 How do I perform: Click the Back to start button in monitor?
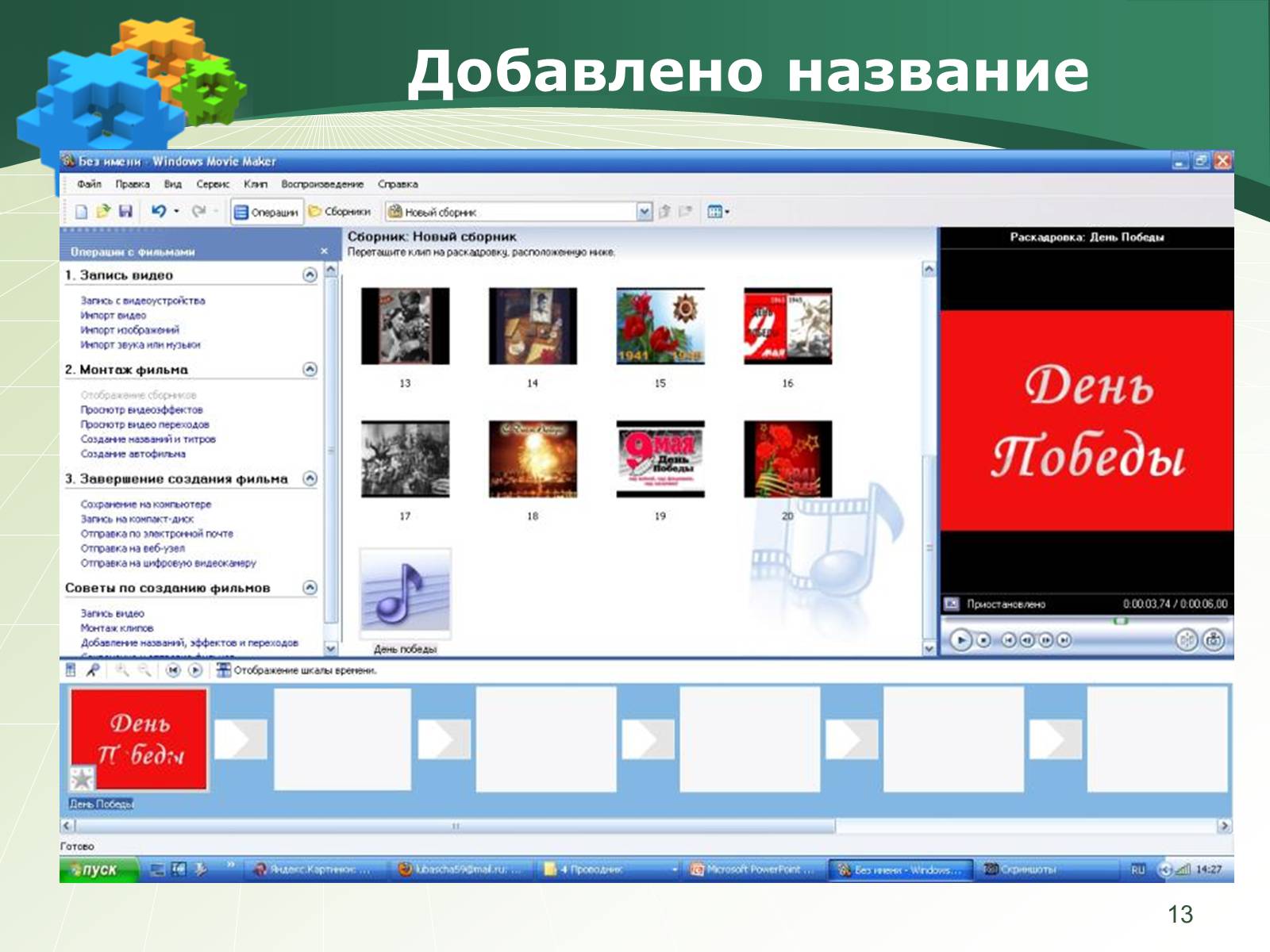(1008, 639)
